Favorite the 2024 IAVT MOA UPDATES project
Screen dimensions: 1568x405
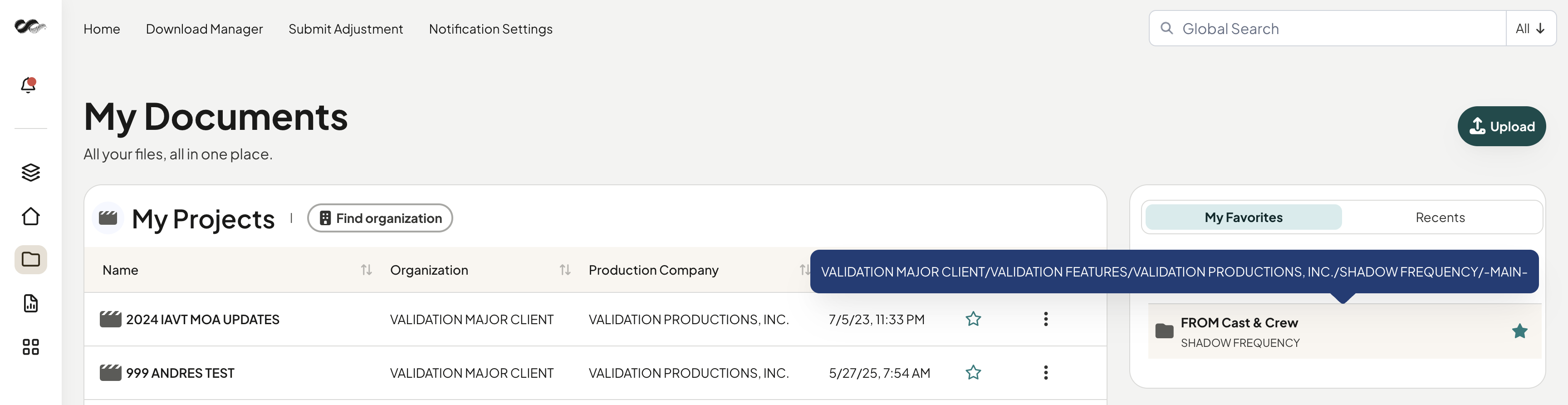[x=973, y=319]
